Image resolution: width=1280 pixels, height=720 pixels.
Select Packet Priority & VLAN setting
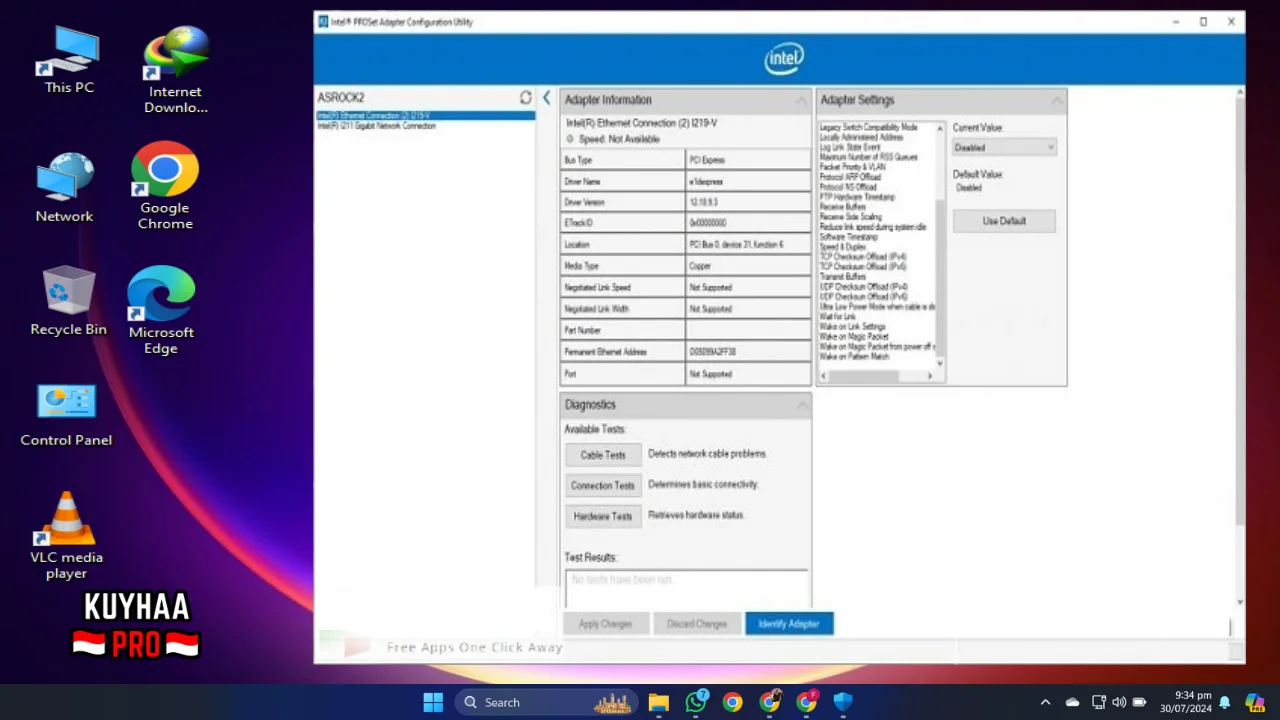click(853, 167)
